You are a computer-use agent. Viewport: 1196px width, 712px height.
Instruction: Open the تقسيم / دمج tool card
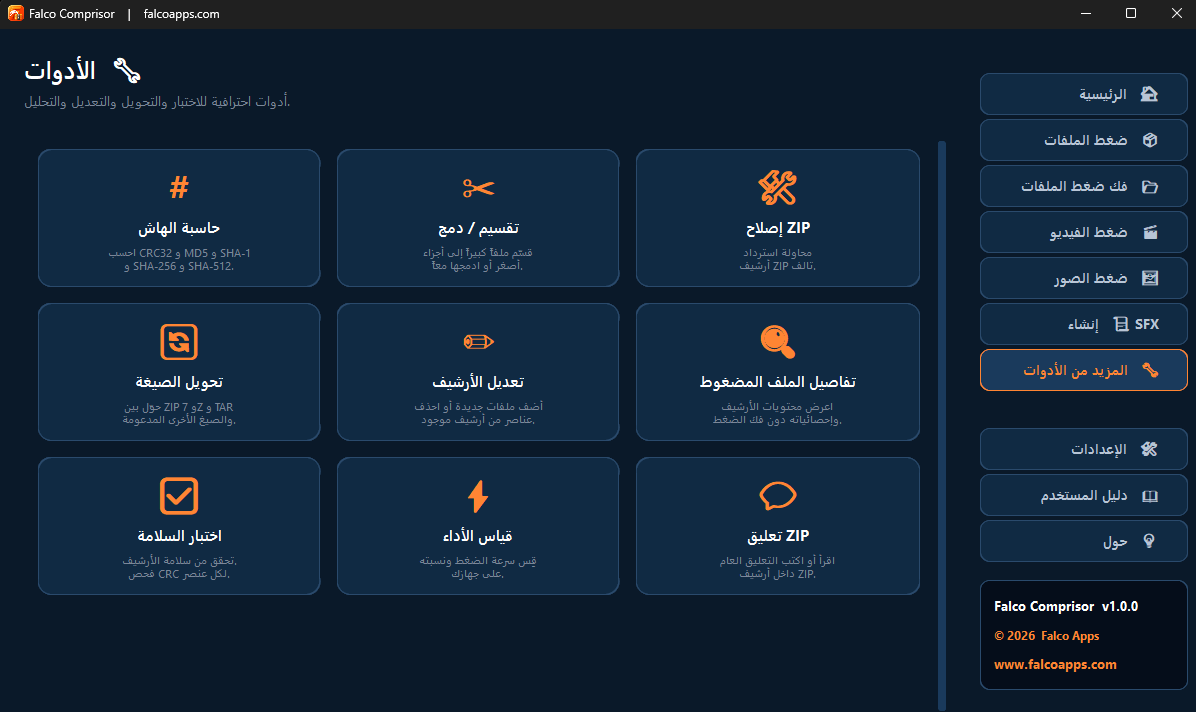coord(478,218)
